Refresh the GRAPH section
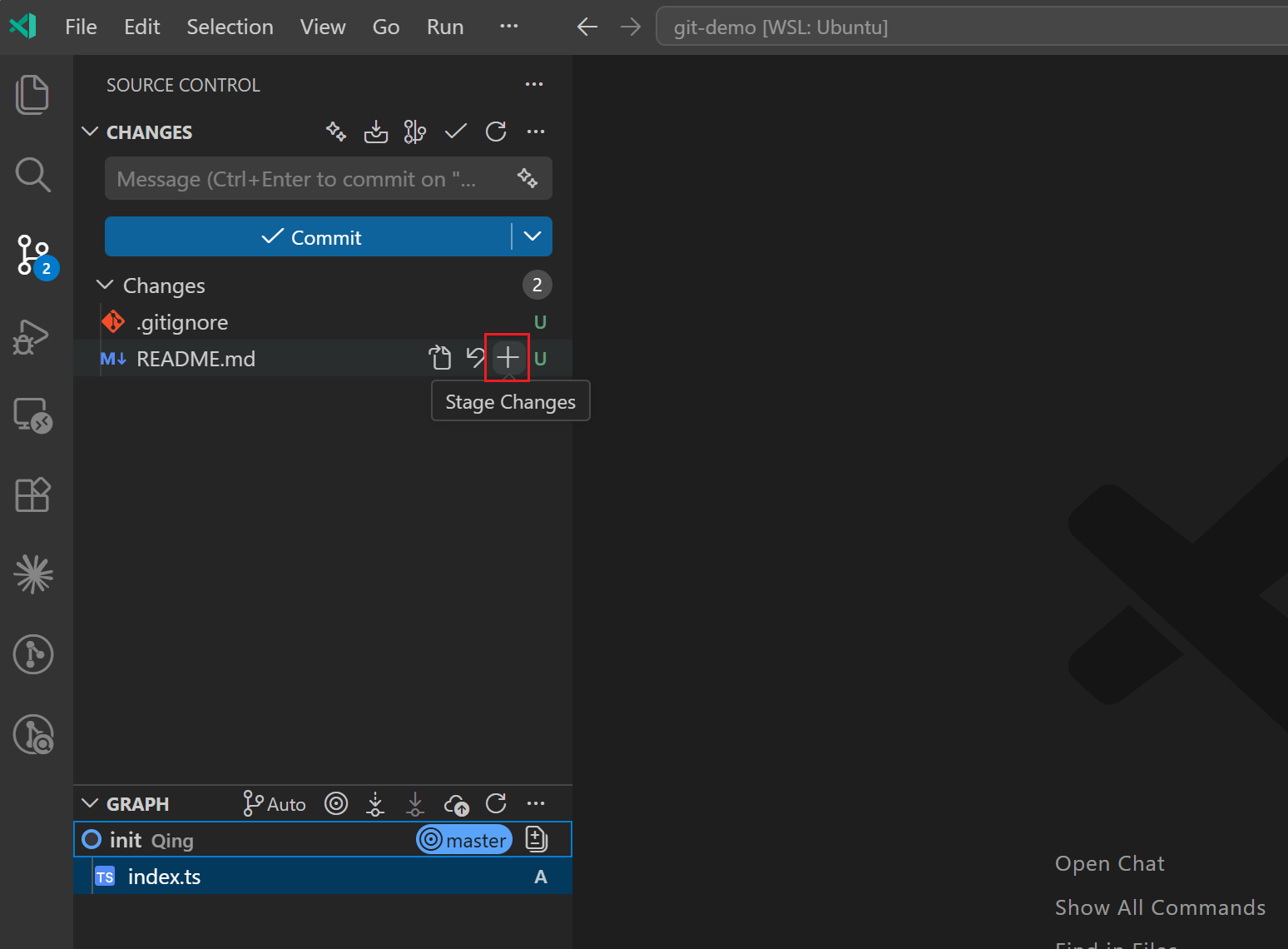Screen dimensions: 1288x949 [496, 803]
